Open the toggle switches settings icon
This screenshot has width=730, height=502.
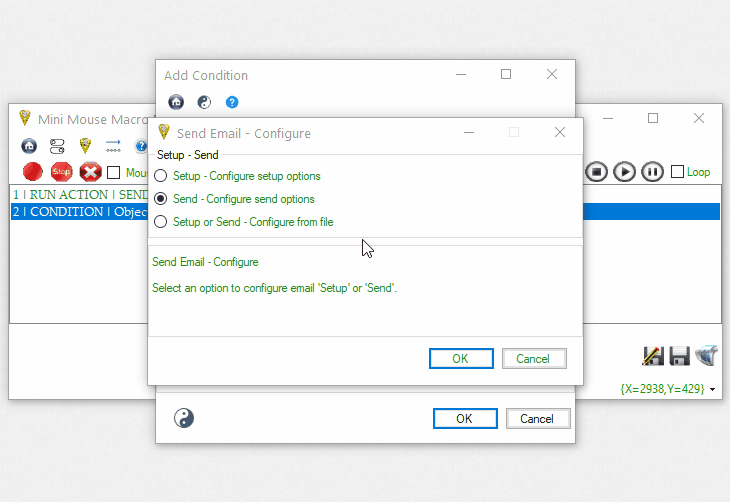[57, 146]
